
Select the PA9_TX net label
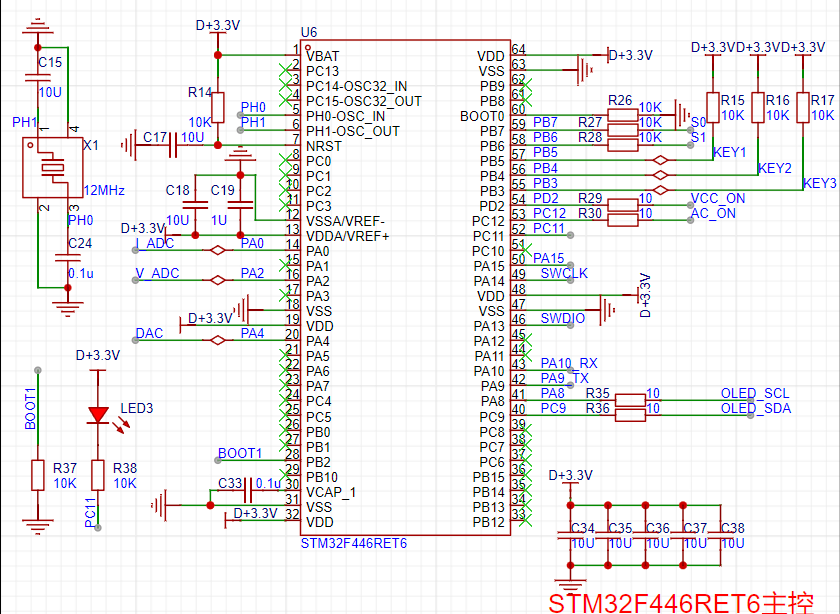click(565, 378)
